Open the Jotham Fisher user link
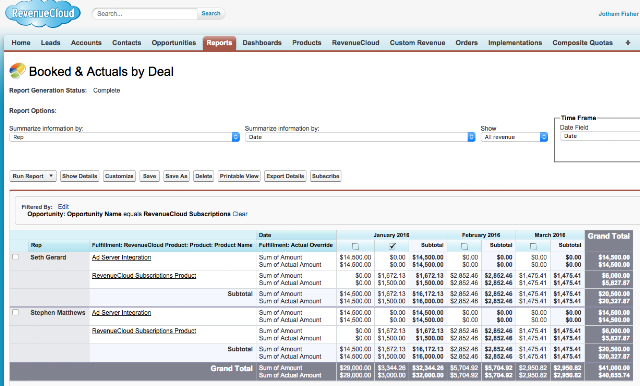 click(618, 14)
